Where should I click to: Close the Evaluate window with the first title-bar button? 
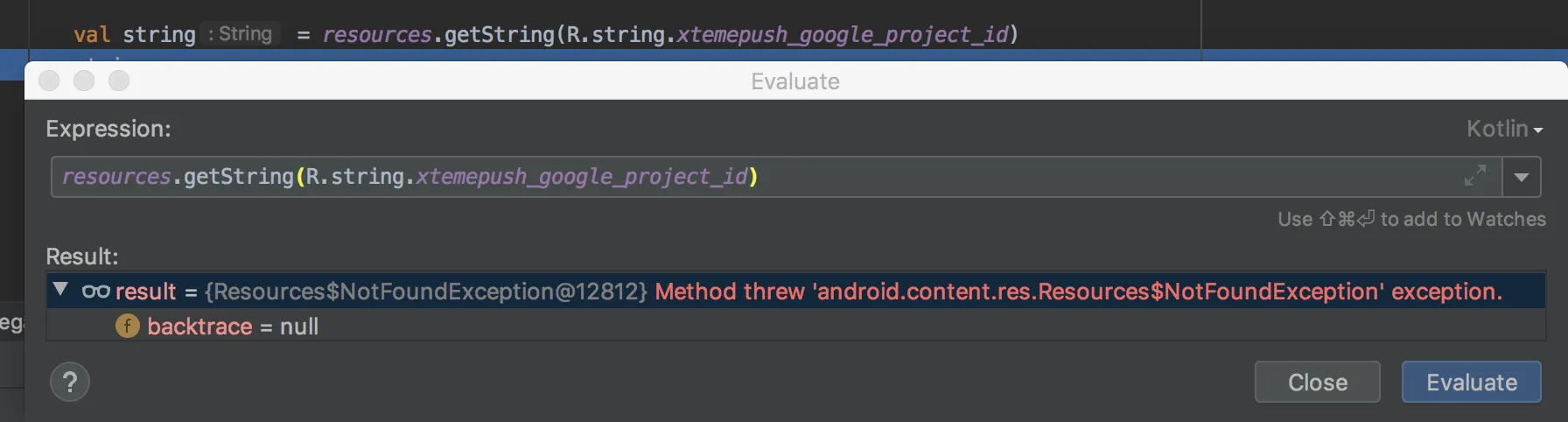click(50, 81)
